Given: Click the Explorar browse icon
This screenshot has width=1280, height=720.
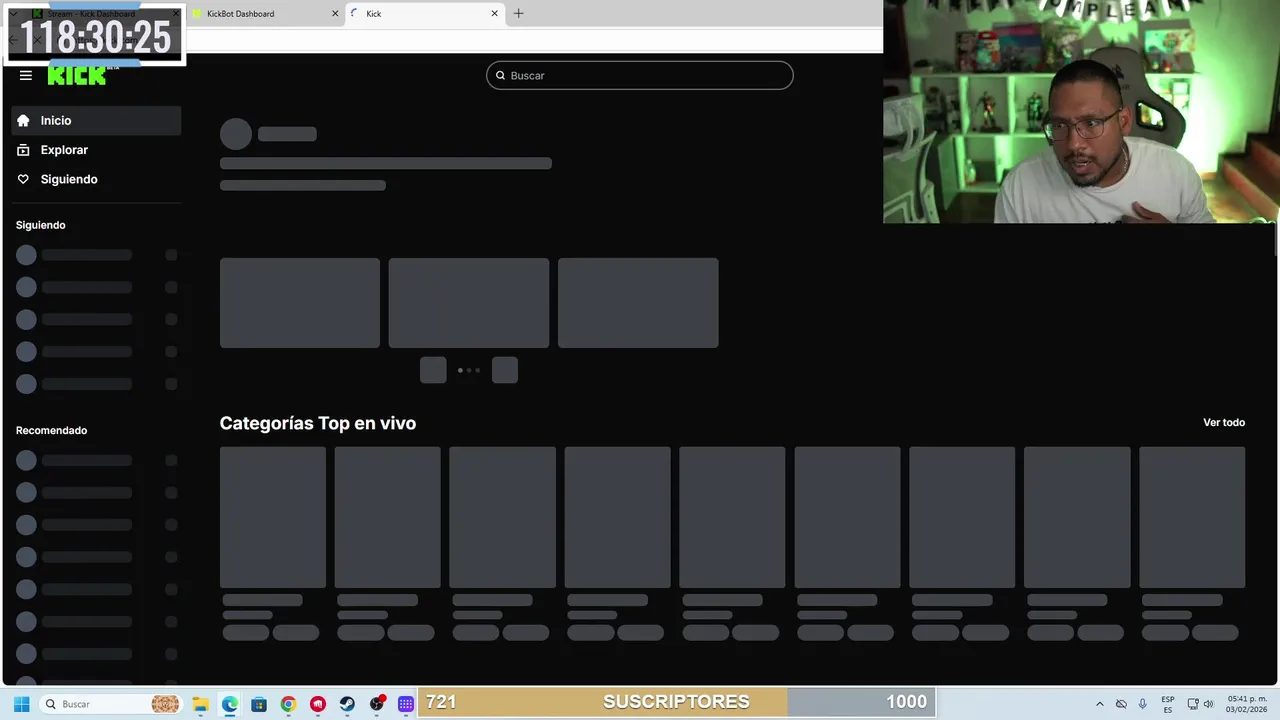Looking at the screenshot, I should pyautogui.click(x=23, y=150).
